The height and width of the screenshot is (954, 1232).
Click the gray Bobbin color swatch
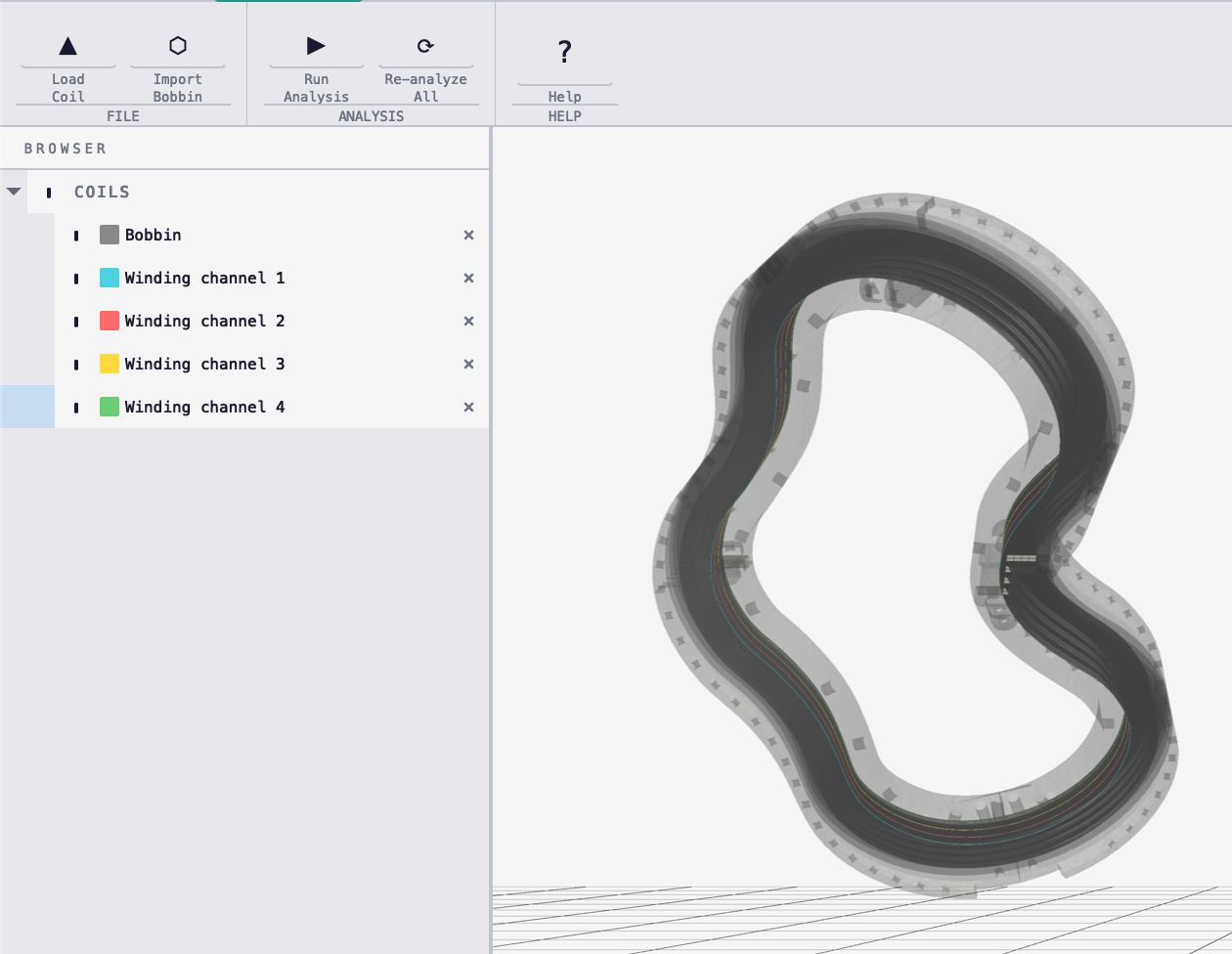tap(110, 235)
